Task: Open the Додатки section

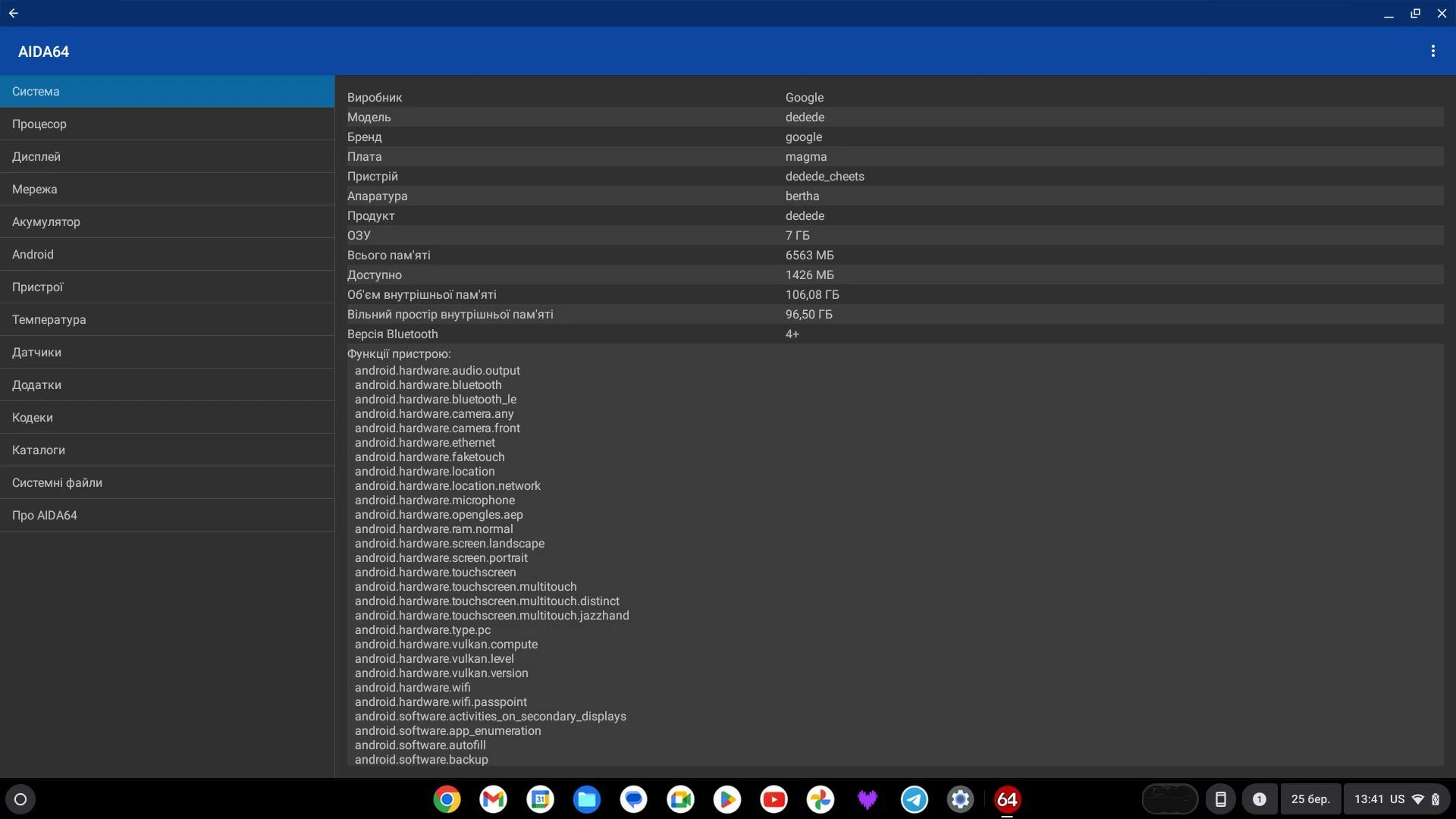Action: tap(167, 384)
